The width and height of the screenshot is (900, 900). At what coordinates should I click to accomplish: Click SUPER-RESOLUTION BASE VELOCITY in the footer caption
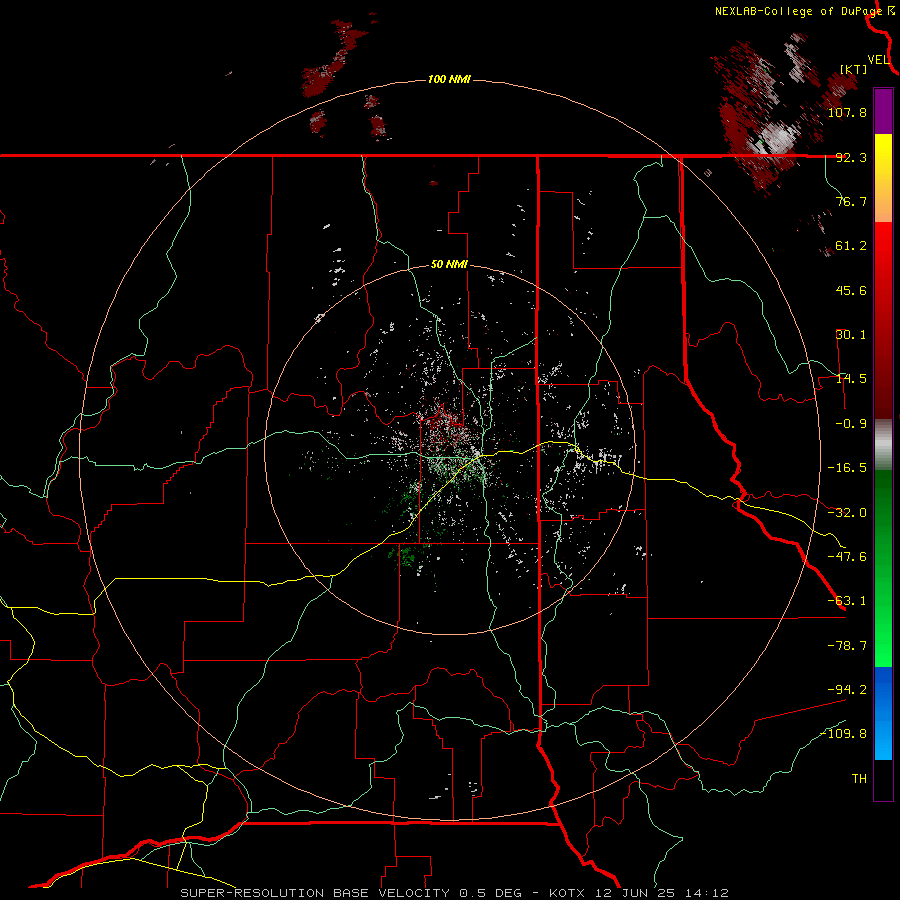315,893
